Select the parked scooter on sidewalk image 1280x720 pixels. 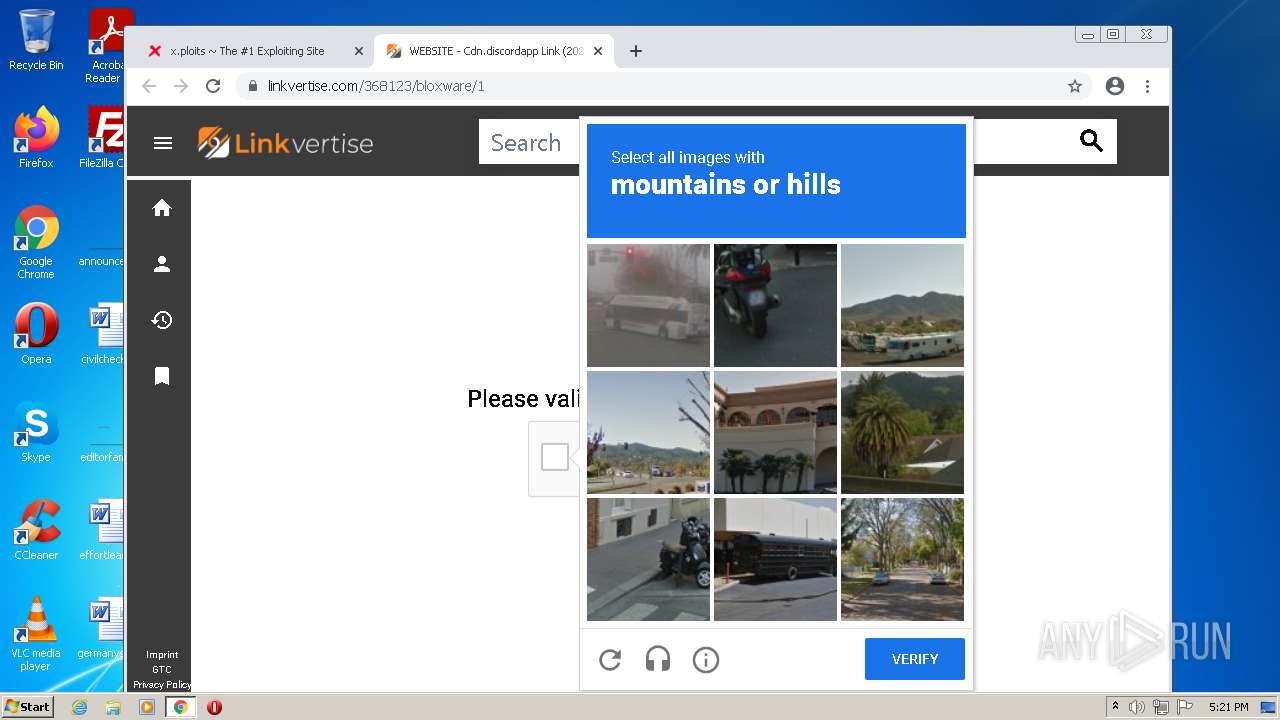click(648, 559)
